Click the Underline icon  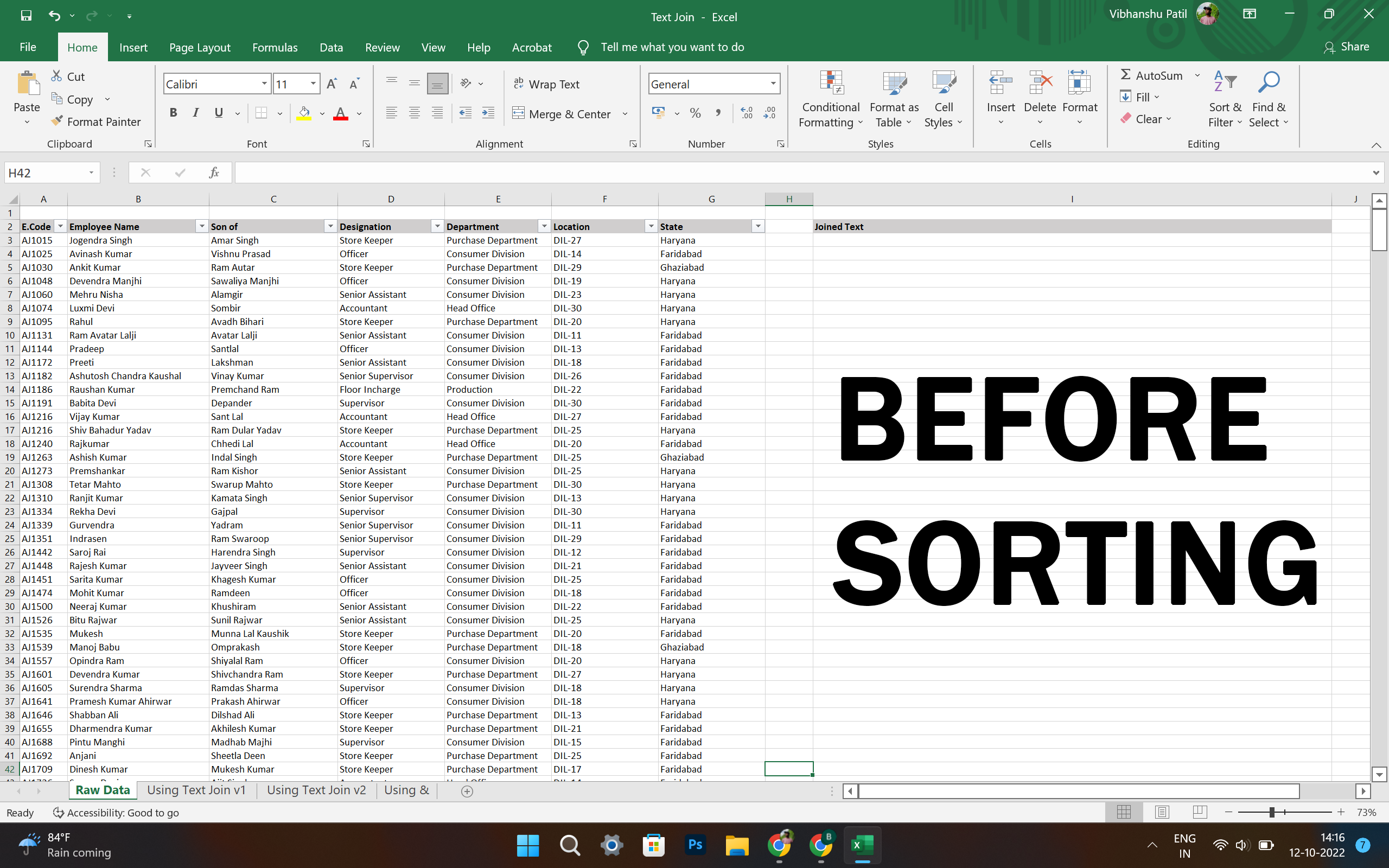pos(218,112)
